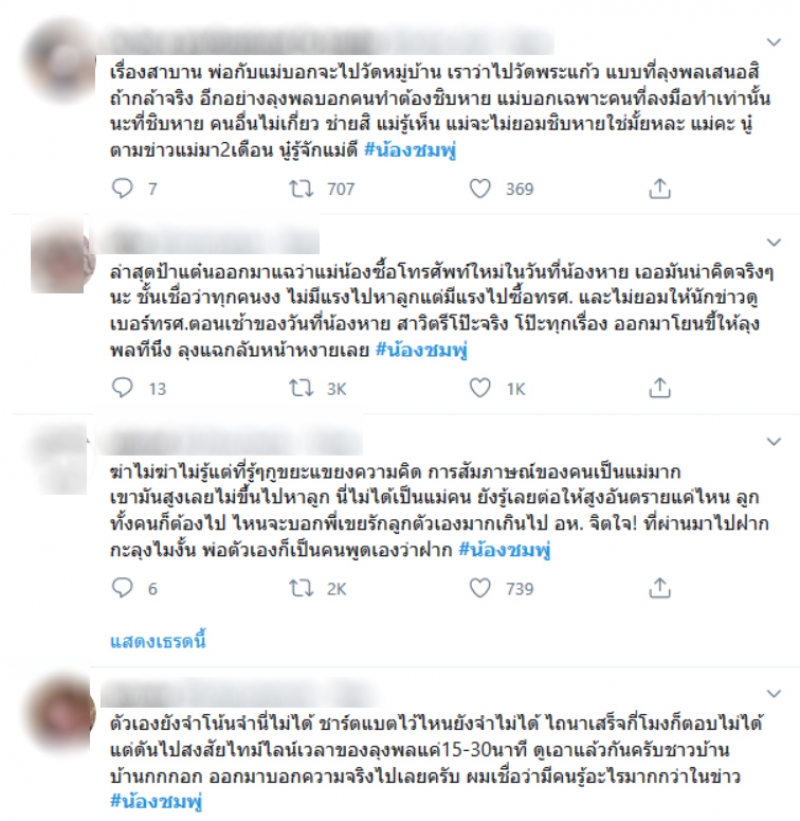Open the แสดงเธรดนี้ thread link
The image size is (800, 821).
(158, 641)
